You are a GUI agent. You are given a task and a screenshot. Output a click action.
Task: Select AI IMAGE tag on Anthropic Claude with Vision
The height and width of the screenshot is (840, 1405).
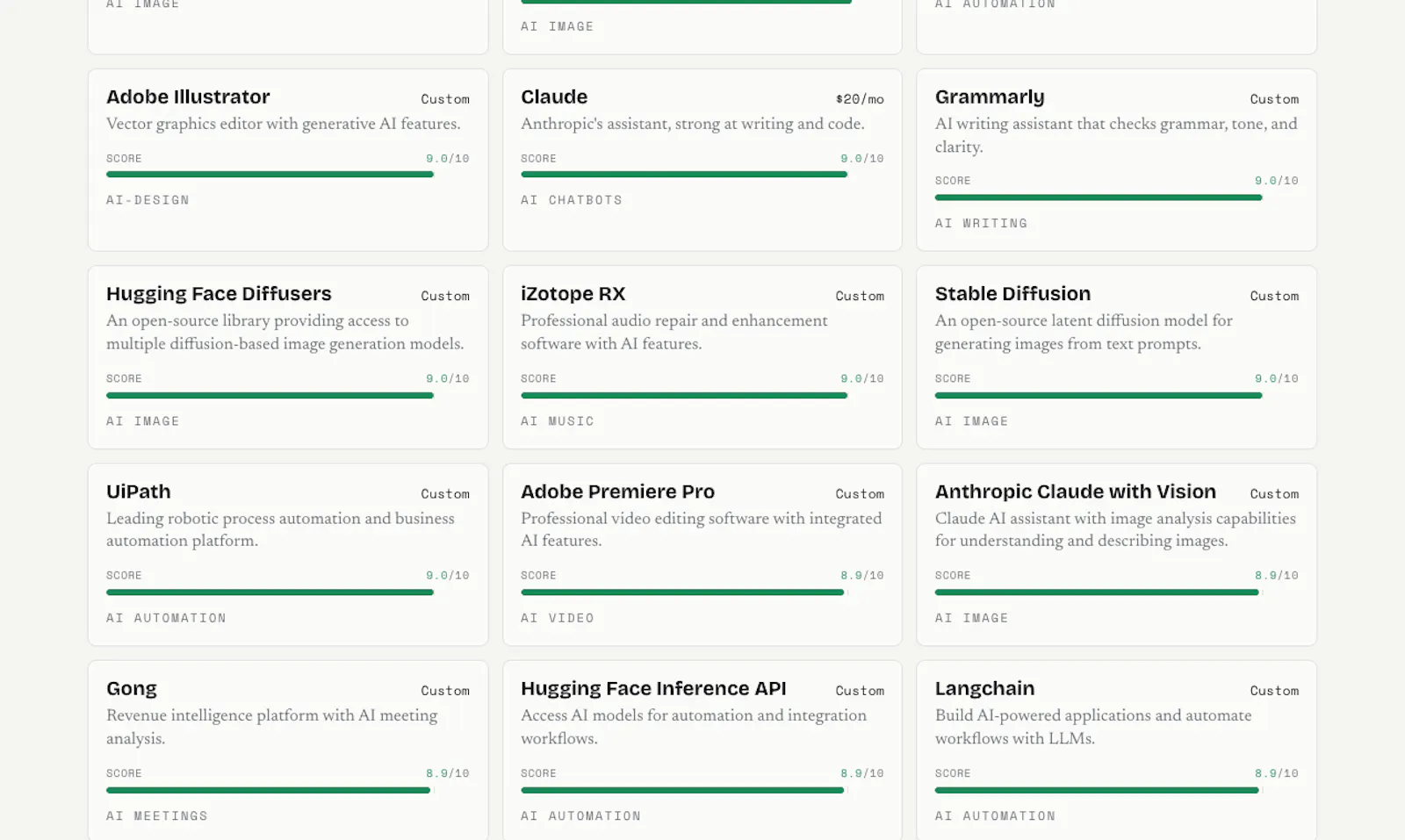coord(971,618)
